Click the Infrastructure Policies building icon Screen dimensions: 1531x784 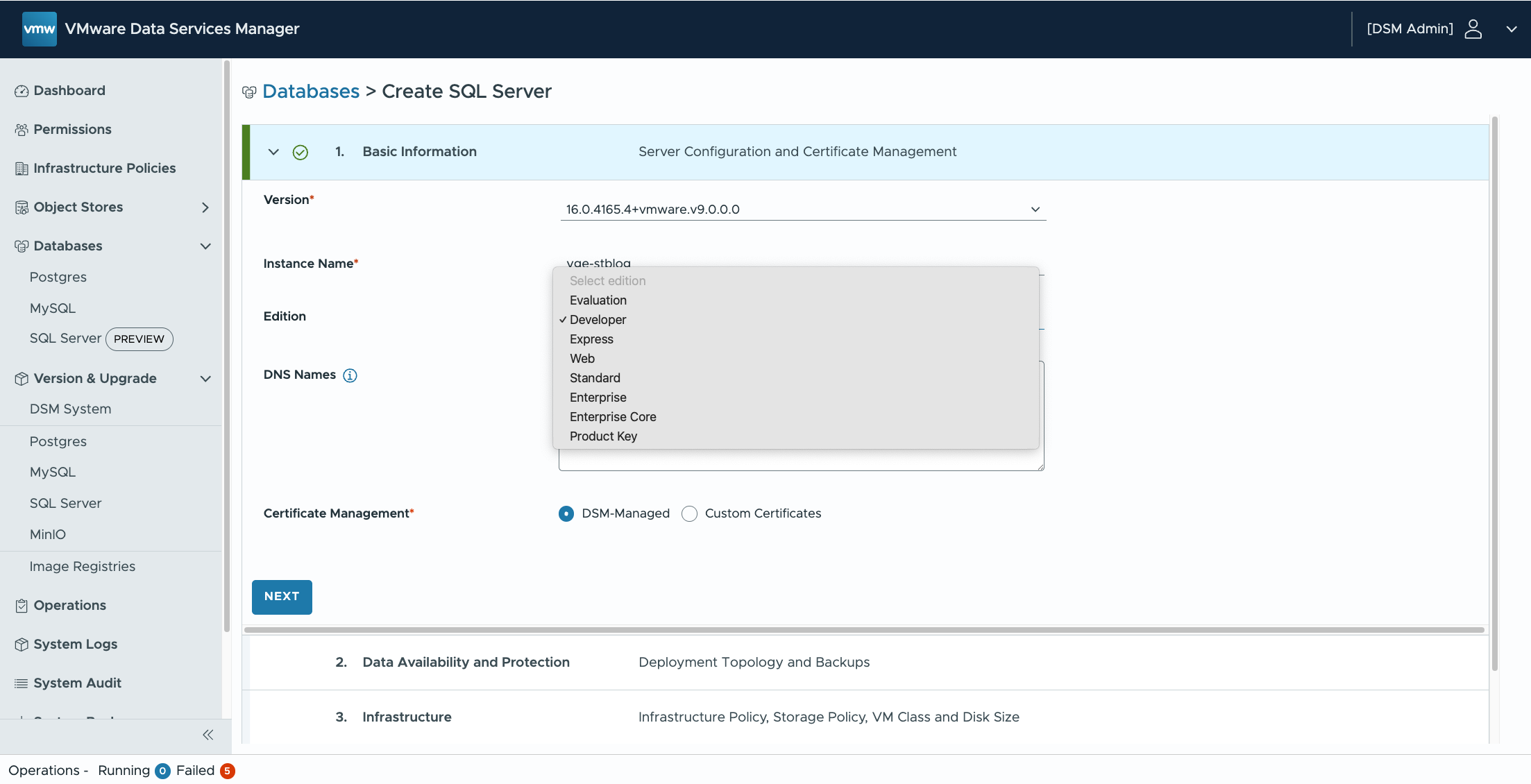coord(22,169)
